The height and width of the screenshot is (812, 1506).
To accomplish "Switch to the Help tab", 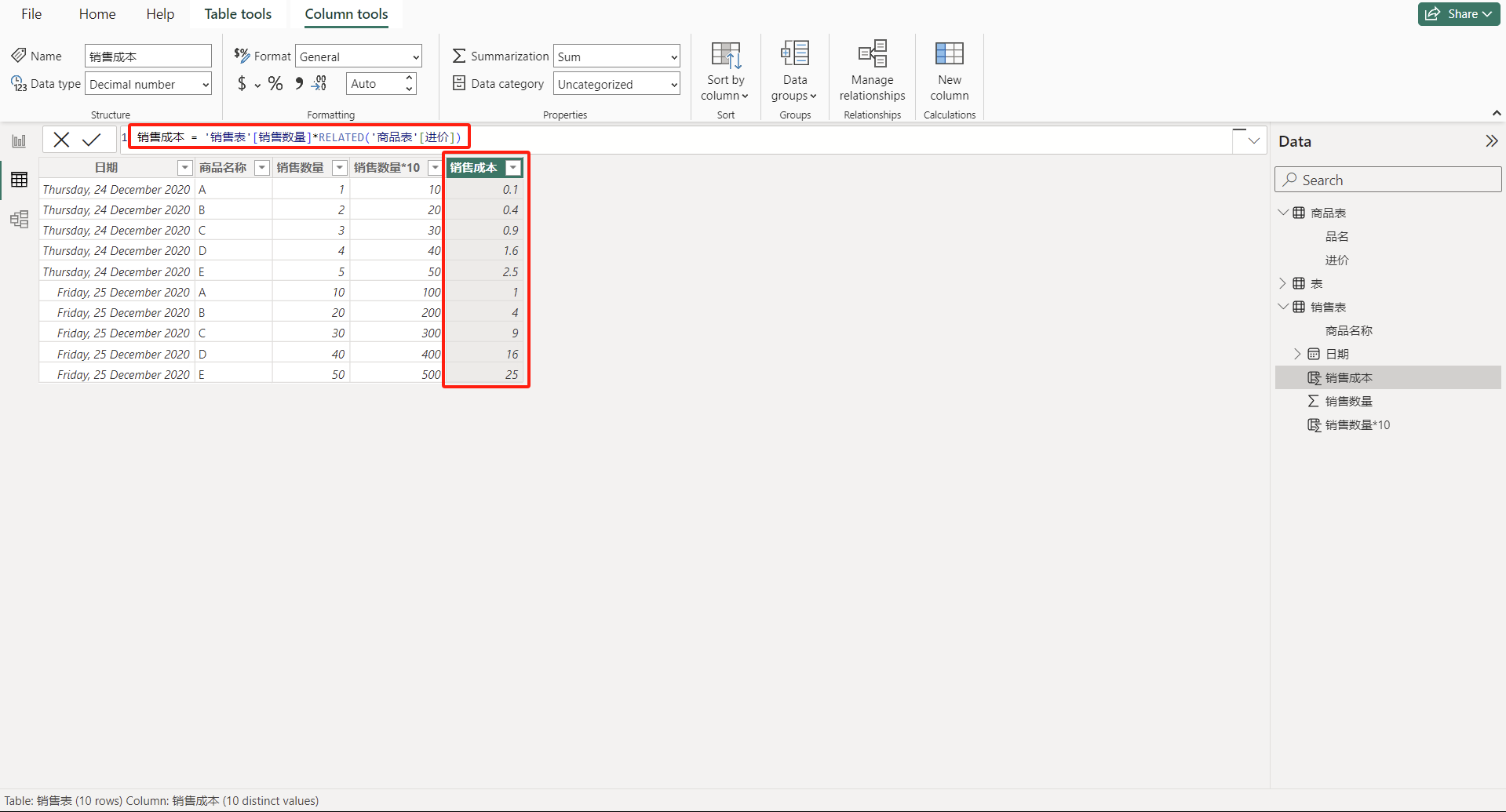I will [160, 14].
